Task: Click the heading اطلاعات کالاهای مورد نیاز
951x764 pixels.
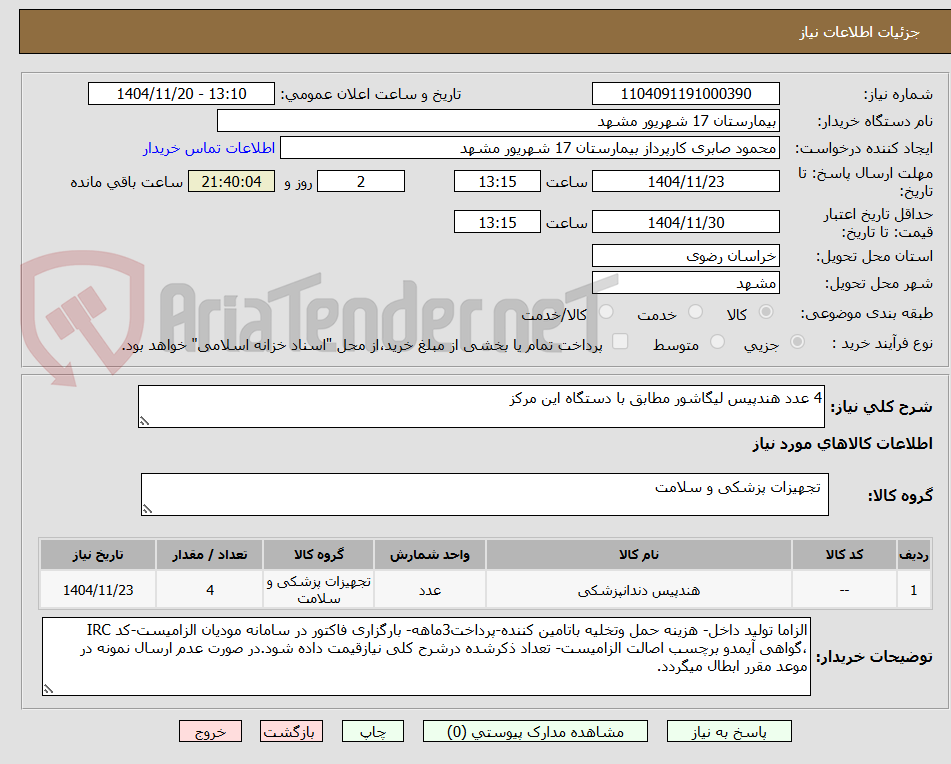Action: [842, 444]
